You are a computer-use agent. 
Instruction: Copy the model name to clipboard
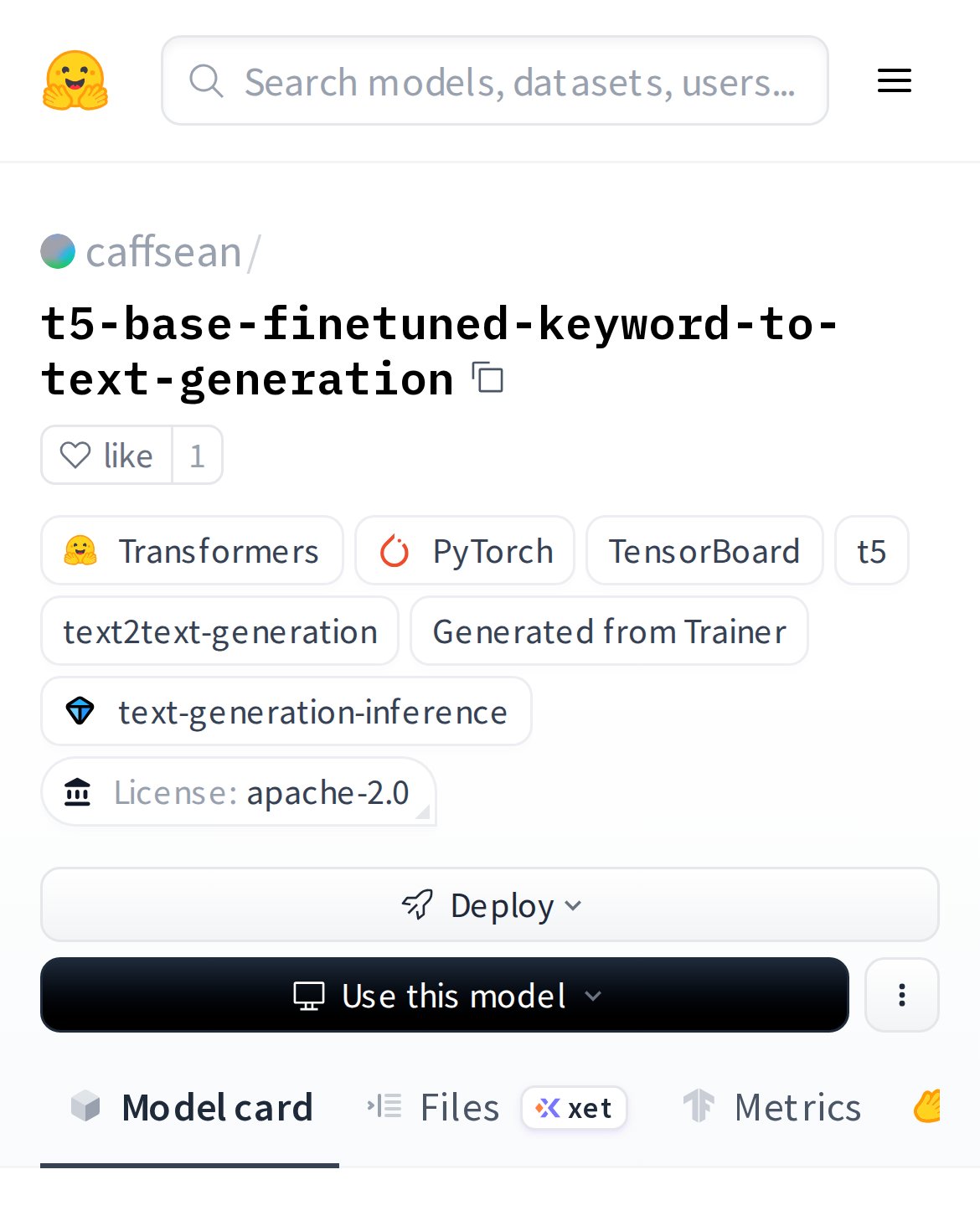(488, 379)
